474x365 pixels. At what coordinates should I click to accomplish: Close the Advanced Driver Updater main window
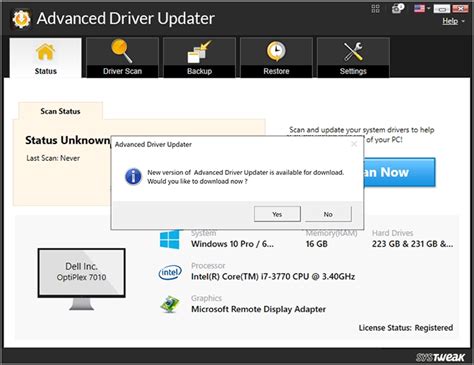coord(460,9)
